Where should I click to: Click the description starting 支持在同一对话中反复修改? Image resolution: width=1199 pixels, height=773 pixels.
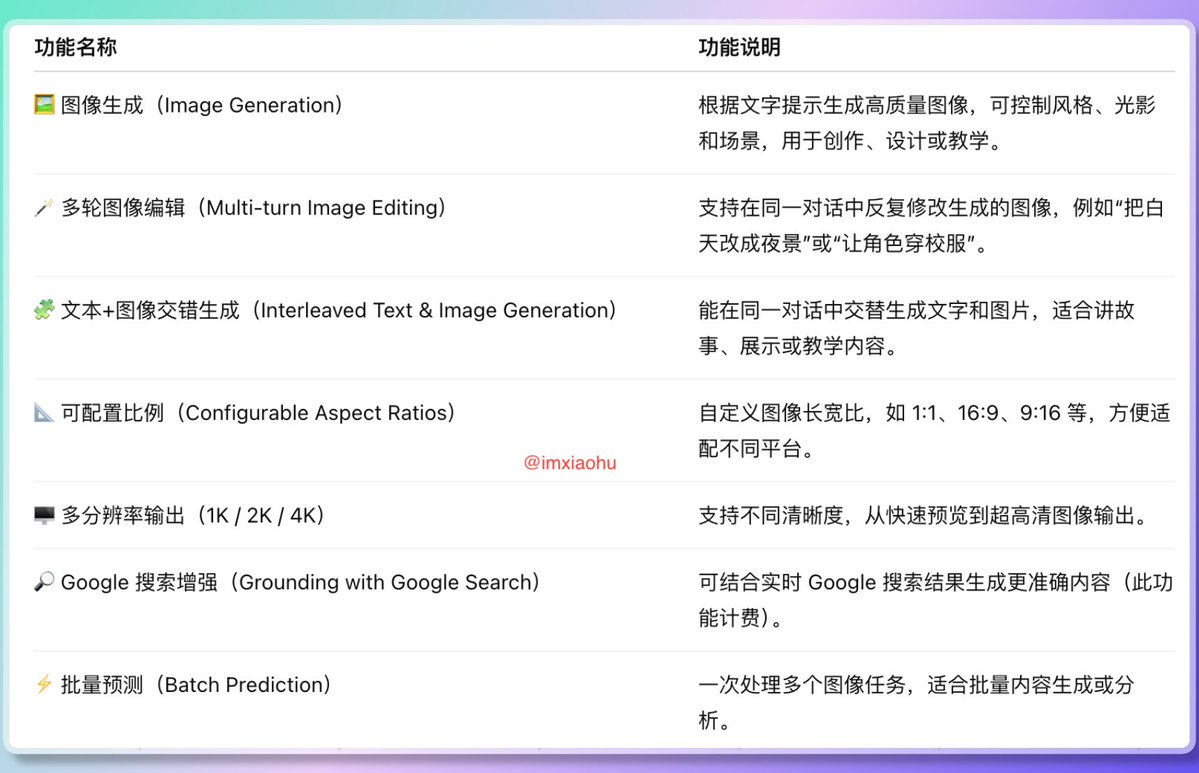pos(931,226)
